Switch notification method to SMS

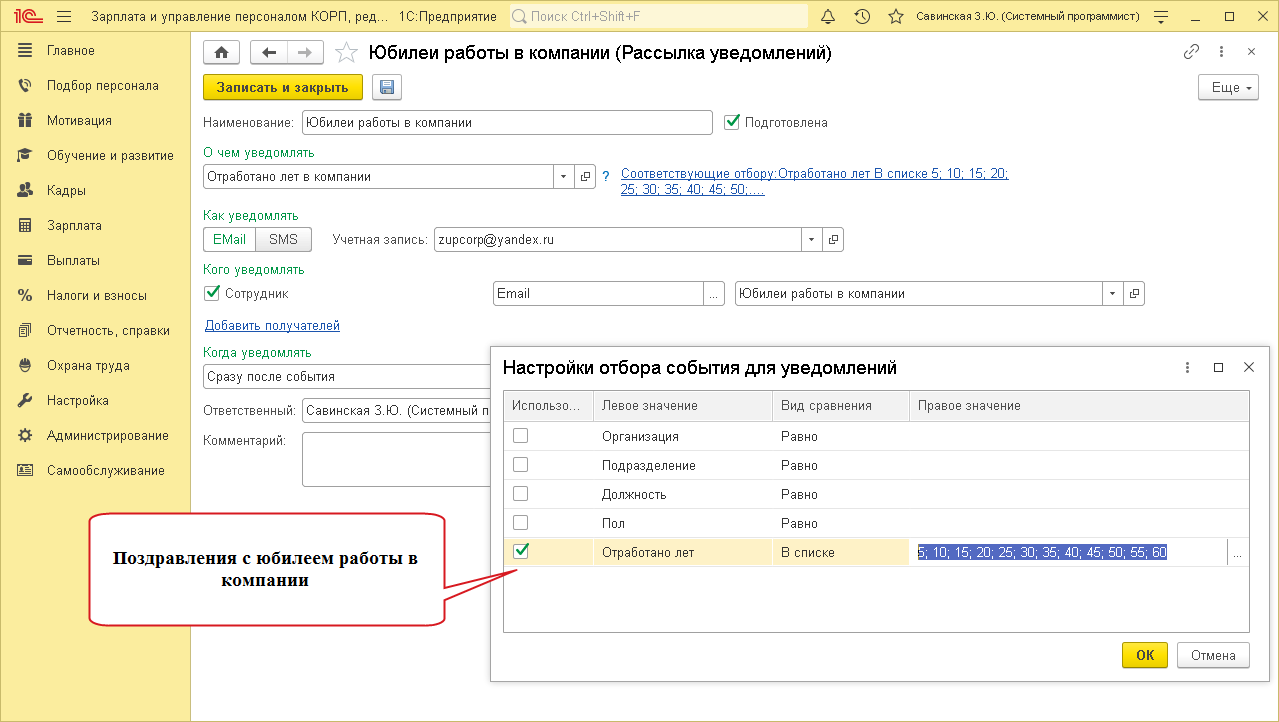tap(283, 239)
